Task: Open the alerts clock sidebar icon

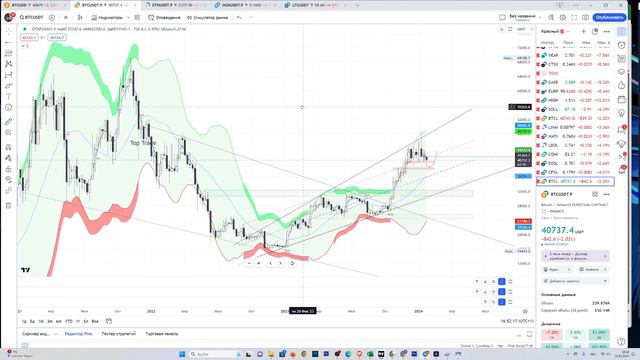Action: 622,45
